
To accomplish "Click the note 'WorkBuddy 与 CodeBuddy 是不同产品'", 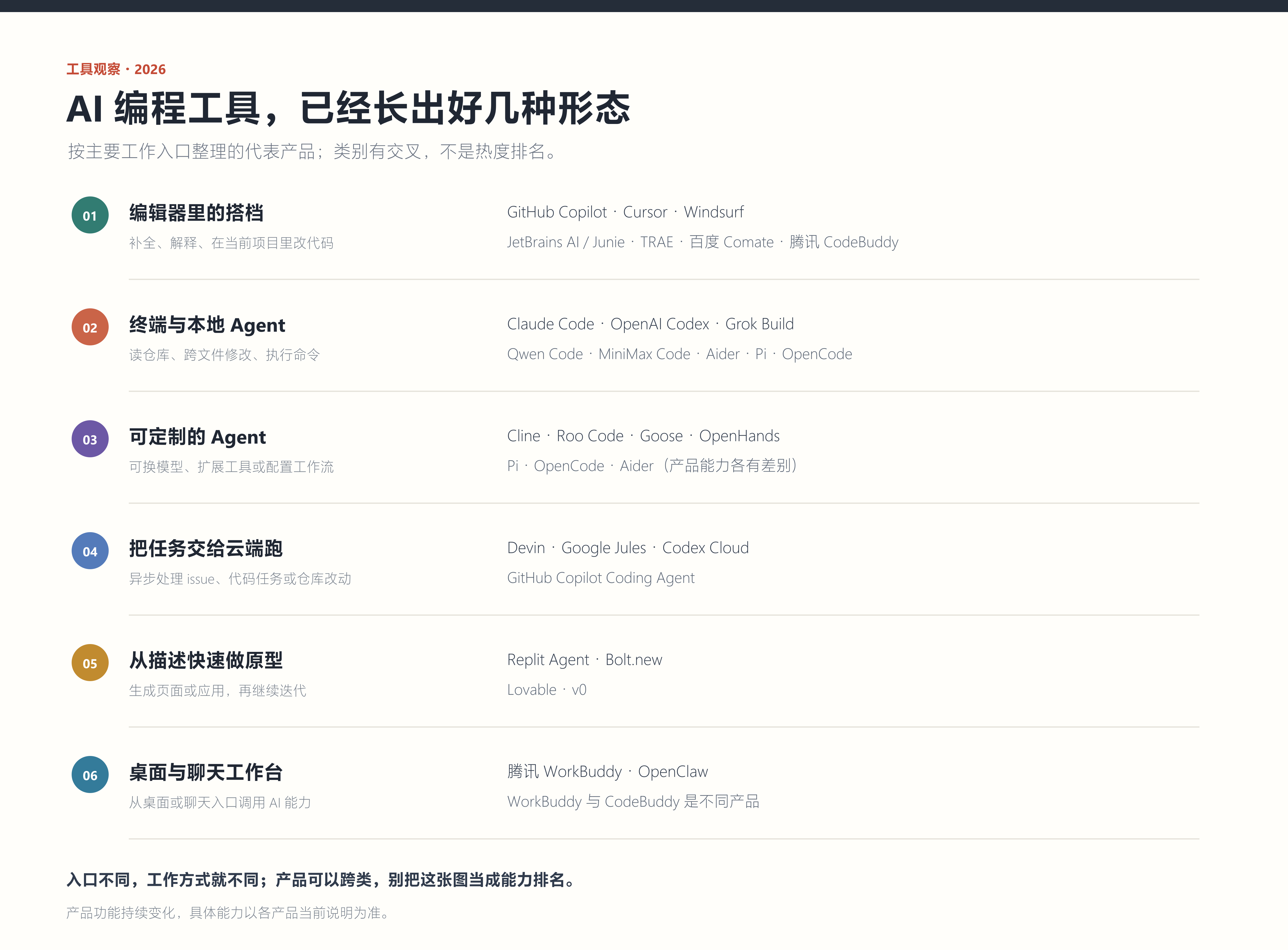I will 633,802.
